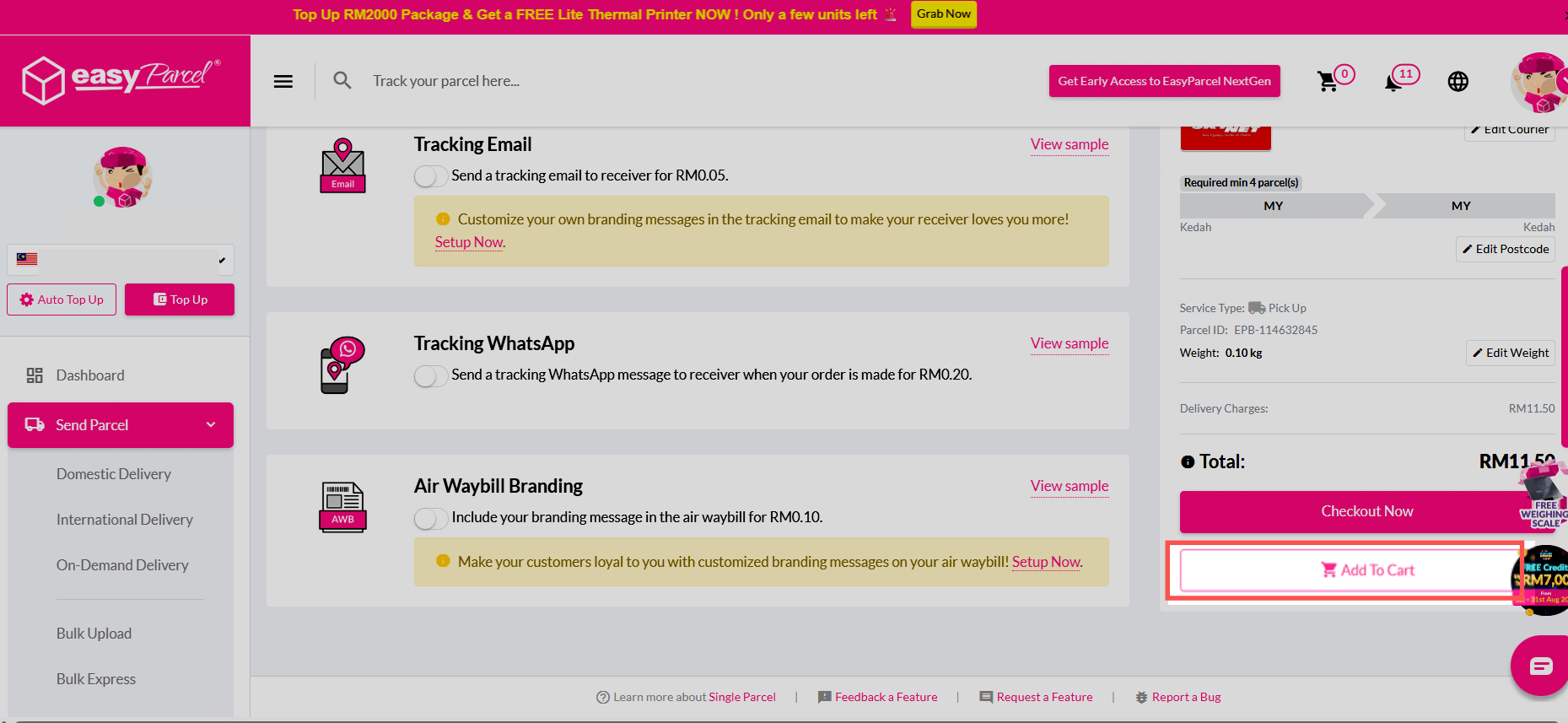This screenshot has height=723, width=1568.
Task: Click the search magnifier icon
Action: coord(342,80)
